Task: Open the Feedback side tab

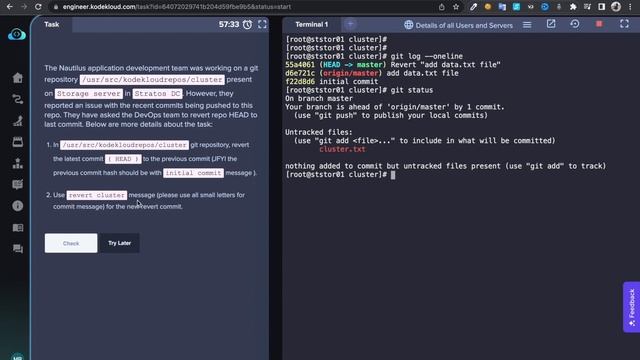Action: (x=631, y=307)
